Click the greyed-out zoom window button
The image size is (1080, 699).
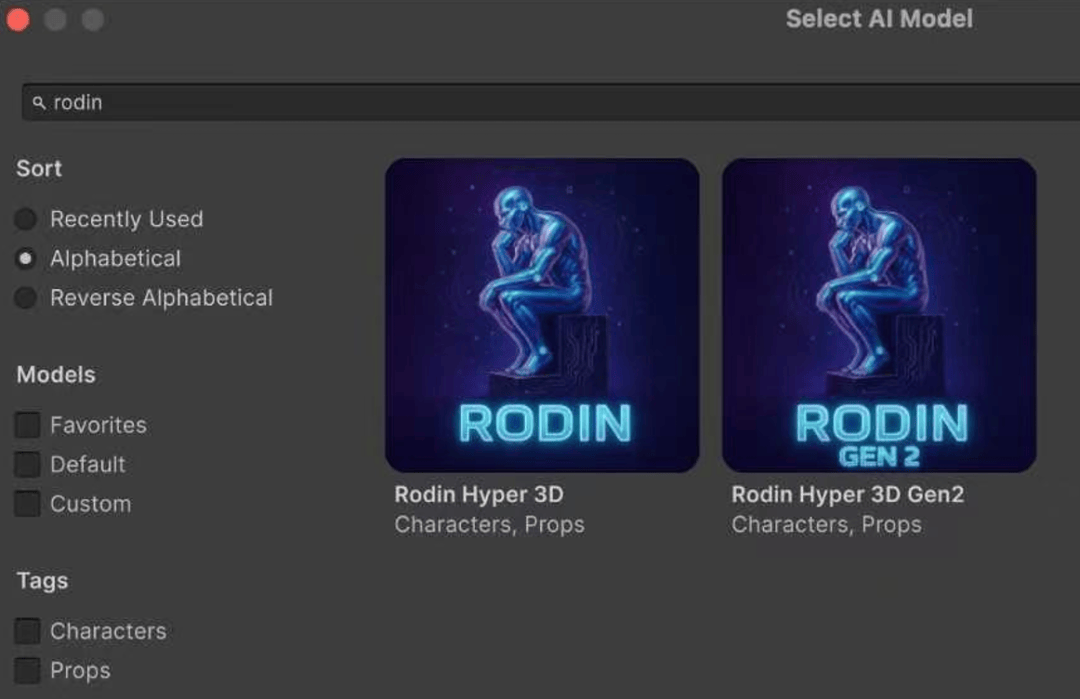click(93, 19)
